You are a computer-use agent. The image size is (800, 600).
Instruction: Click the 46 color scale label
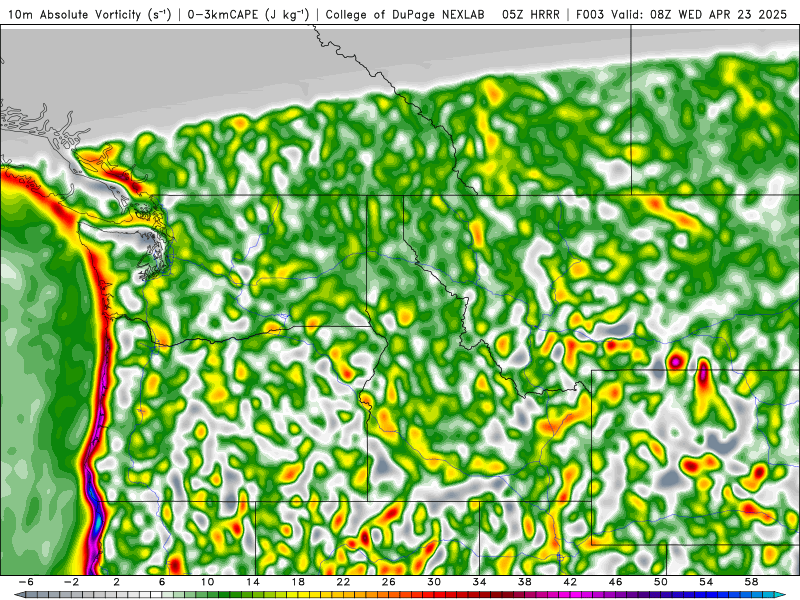pos(616,582)
